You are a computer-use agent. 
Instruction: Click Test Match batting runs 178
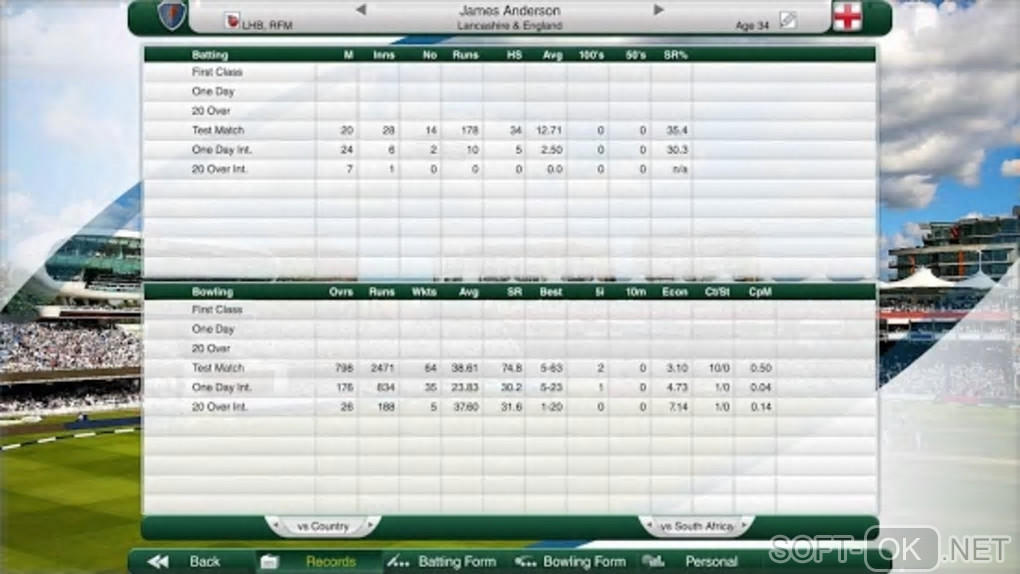[470, 130]
